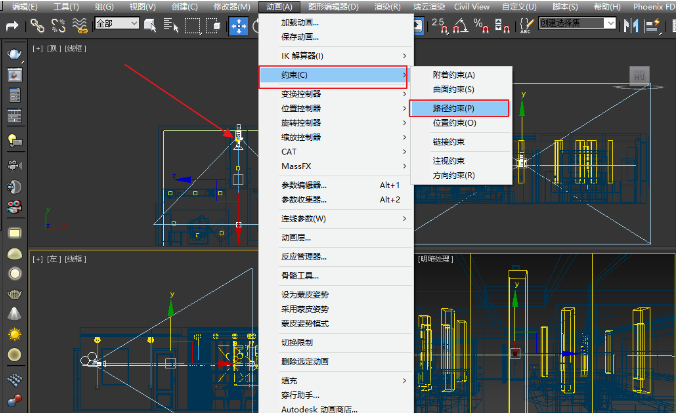Open the selection filter 全部 dropdown
Screen dimensions: 676x413
[116, 24]
